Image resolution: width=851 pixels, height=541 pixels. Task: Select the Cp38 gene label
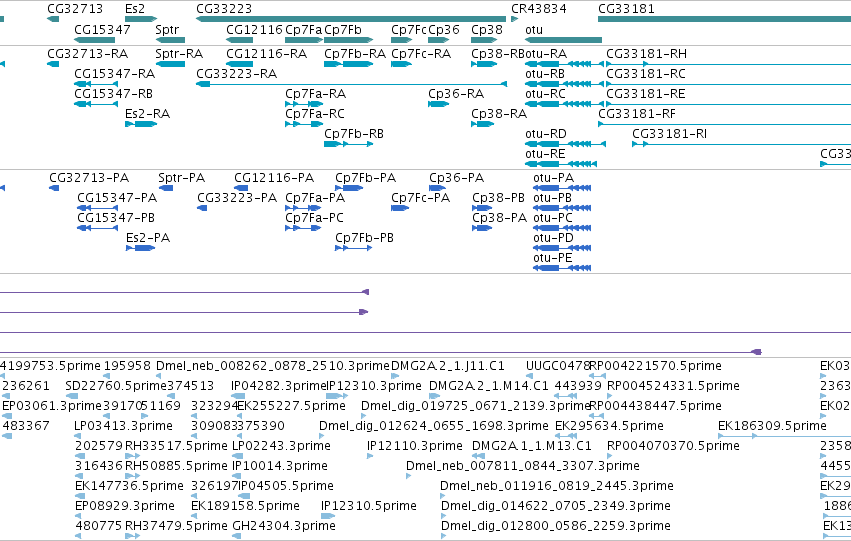tap(487, 29)
